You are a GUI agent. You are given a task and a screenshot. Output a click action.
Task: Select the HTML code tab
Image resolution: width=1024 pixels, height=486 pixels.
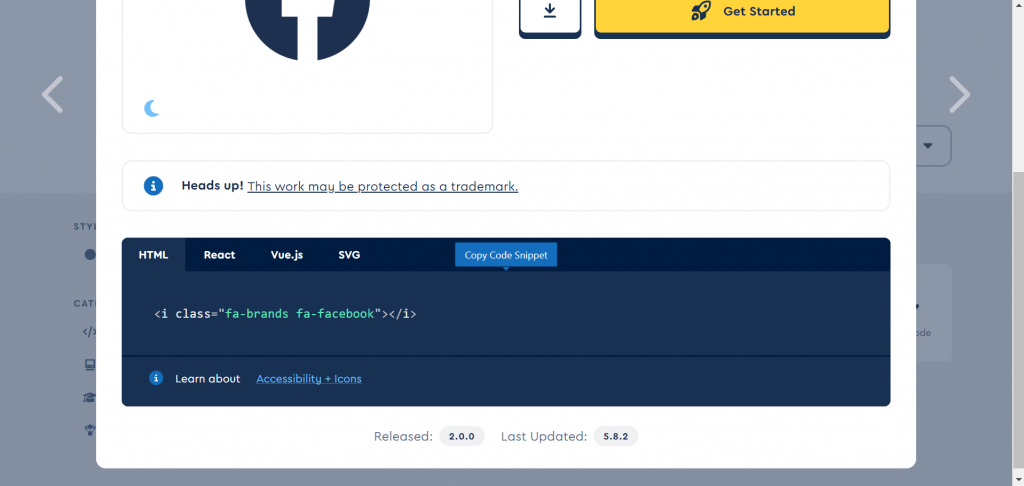coord(153,255)
